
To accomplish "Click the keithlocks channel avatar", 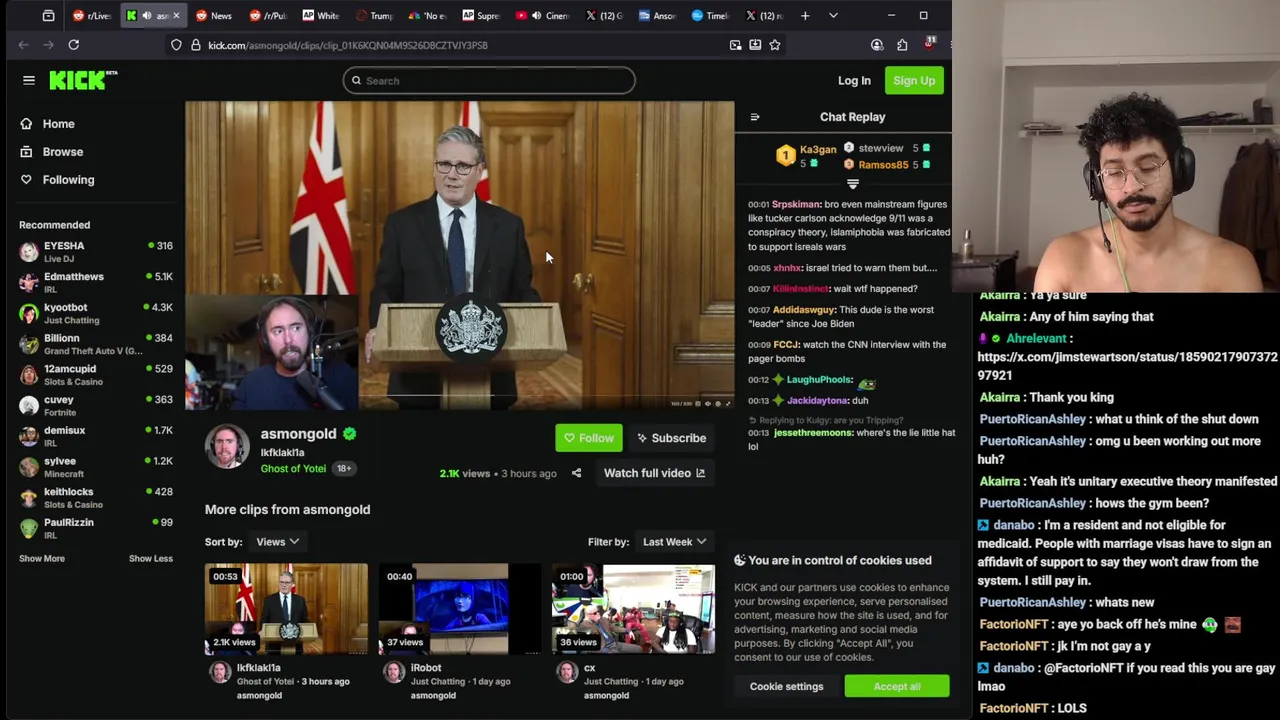I will click(29, 499).
